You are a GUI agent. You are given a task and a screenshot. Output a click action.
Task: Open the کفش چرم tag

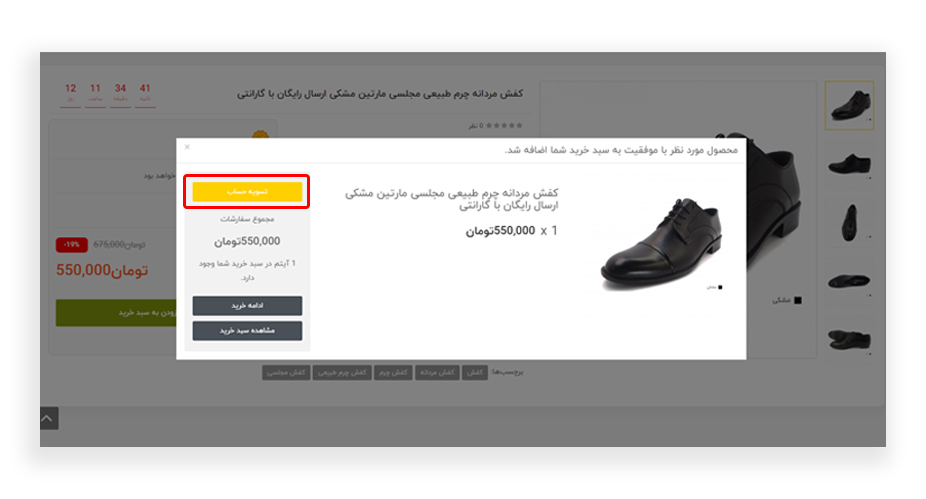point(393,372)
